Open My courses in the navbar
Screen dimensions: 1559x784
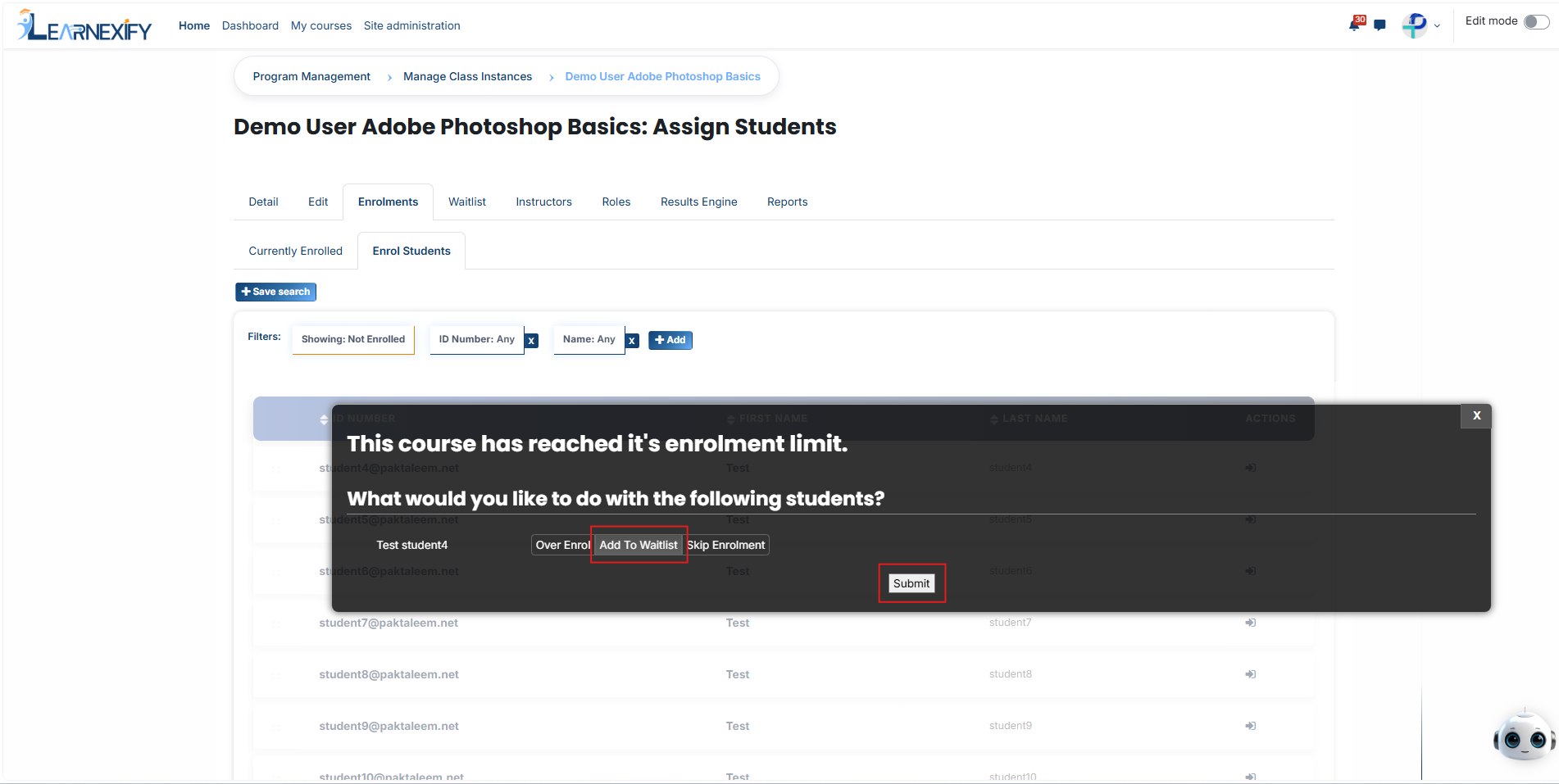[321, 25]
